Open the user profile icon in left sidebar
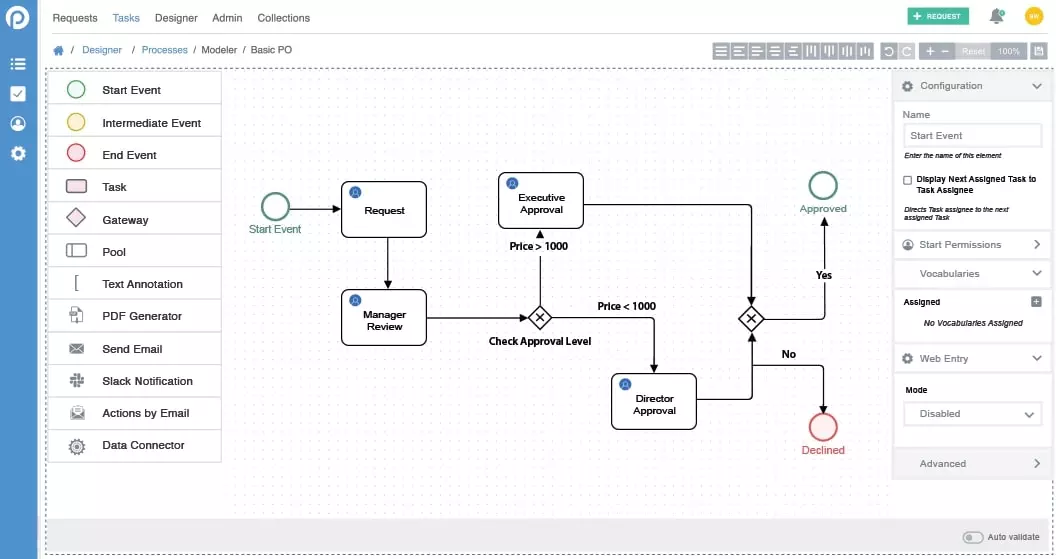This screenshot has height=559, width=1056. click(x=18, y=123)
